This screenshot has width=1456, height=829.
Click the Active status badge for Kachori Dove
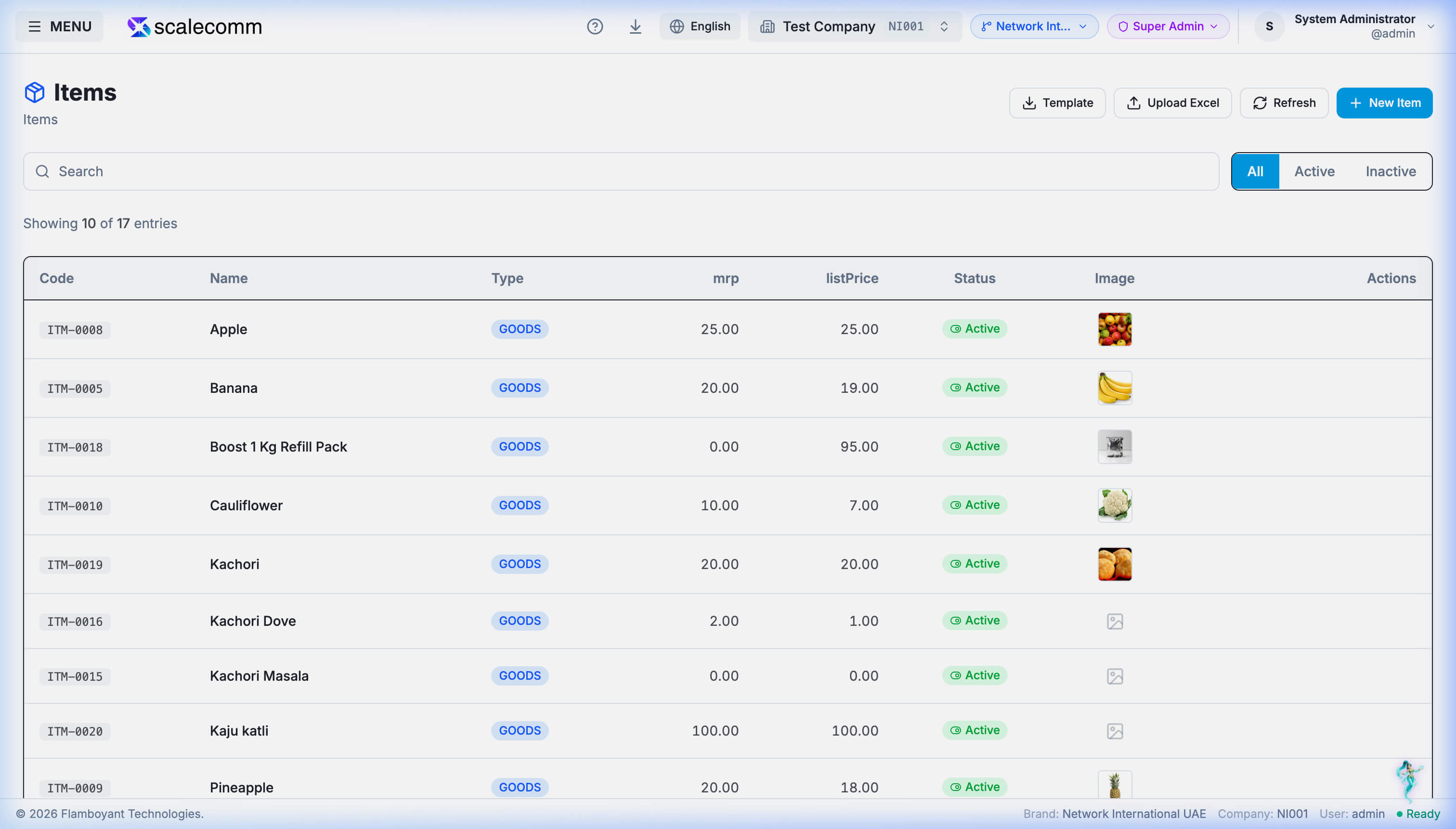point(974,620)
